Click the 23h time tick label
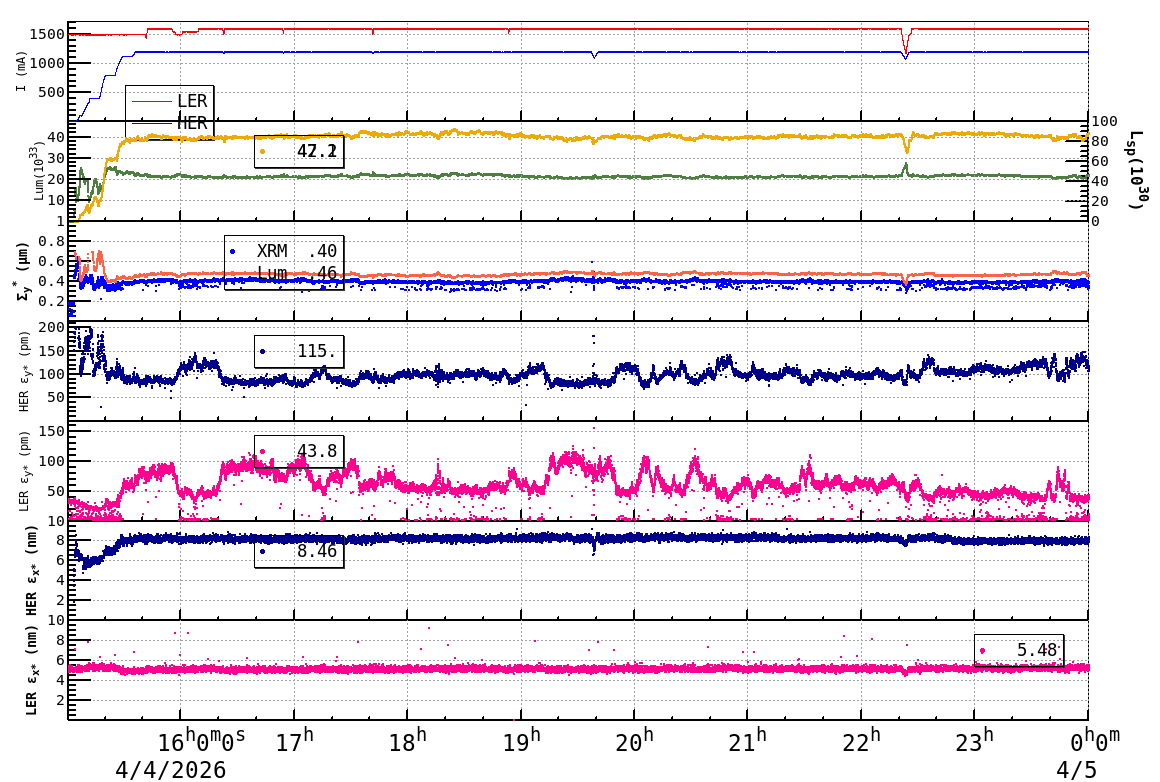Image resolution: width=1160 pixels, height=782 pixels. coord(974,741)
